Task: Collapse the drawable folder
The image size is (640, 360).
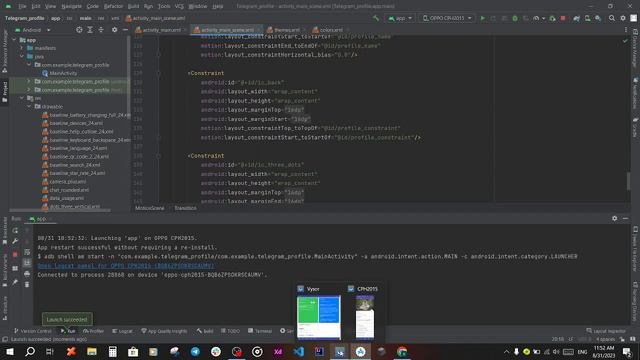Action: pyautogui.click(x=29, y=107)
